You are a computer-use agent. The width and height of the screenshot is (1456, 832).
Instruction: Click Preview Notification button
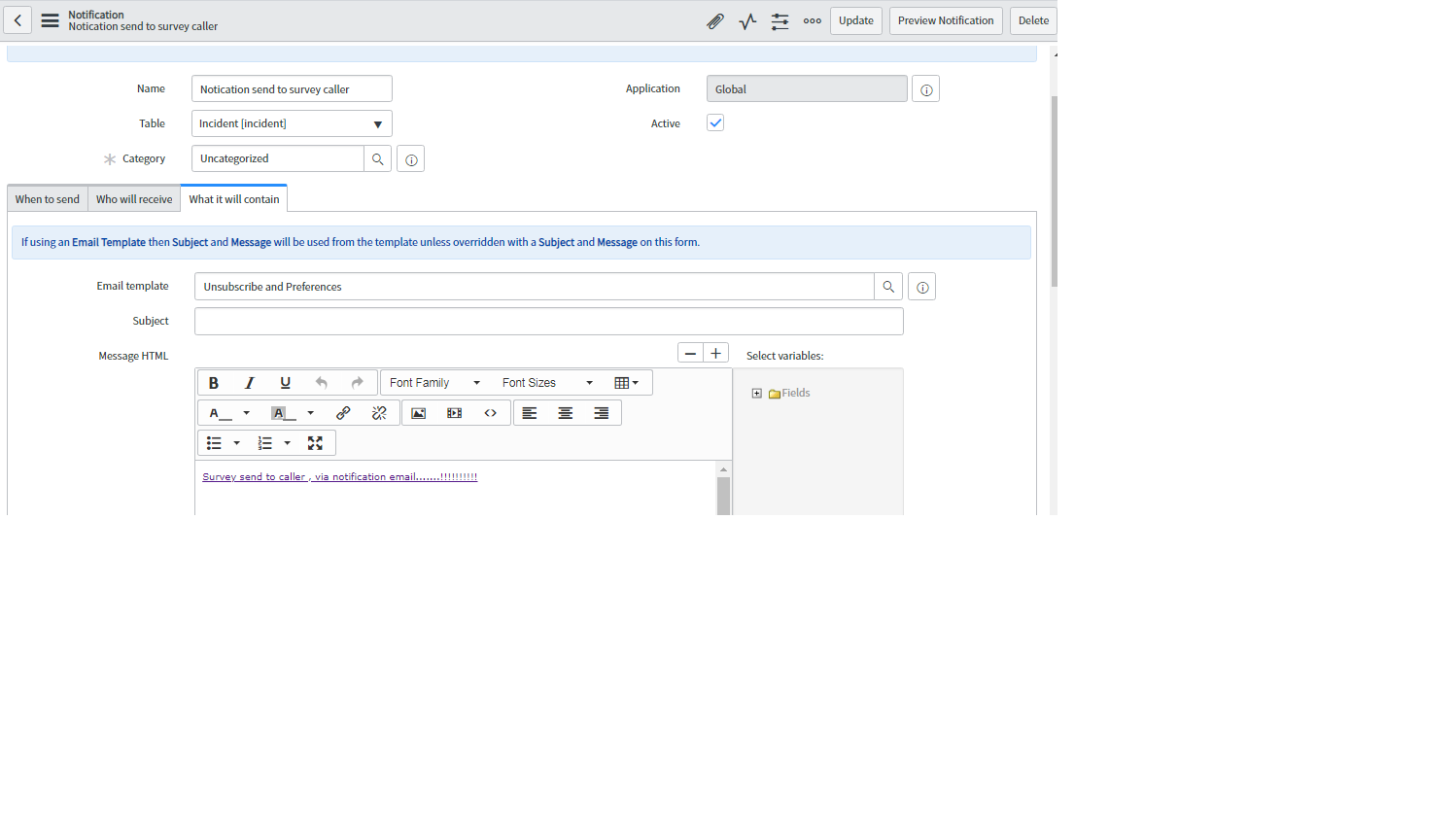point(946,20)
